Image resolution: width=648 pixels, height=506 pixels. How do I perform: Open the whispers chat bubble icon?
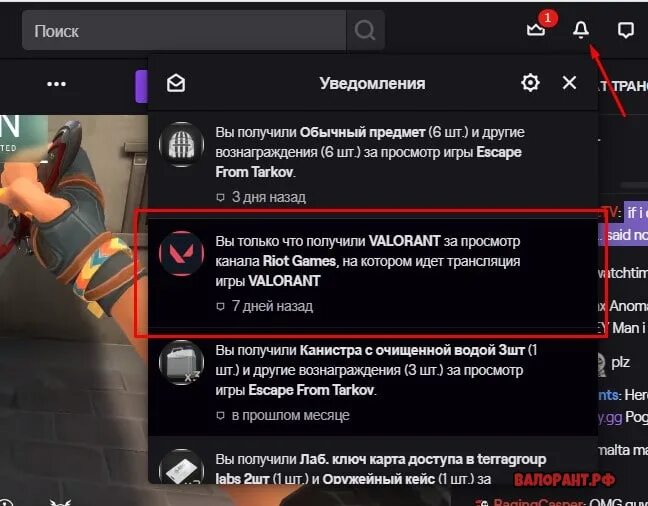point(626,30)
